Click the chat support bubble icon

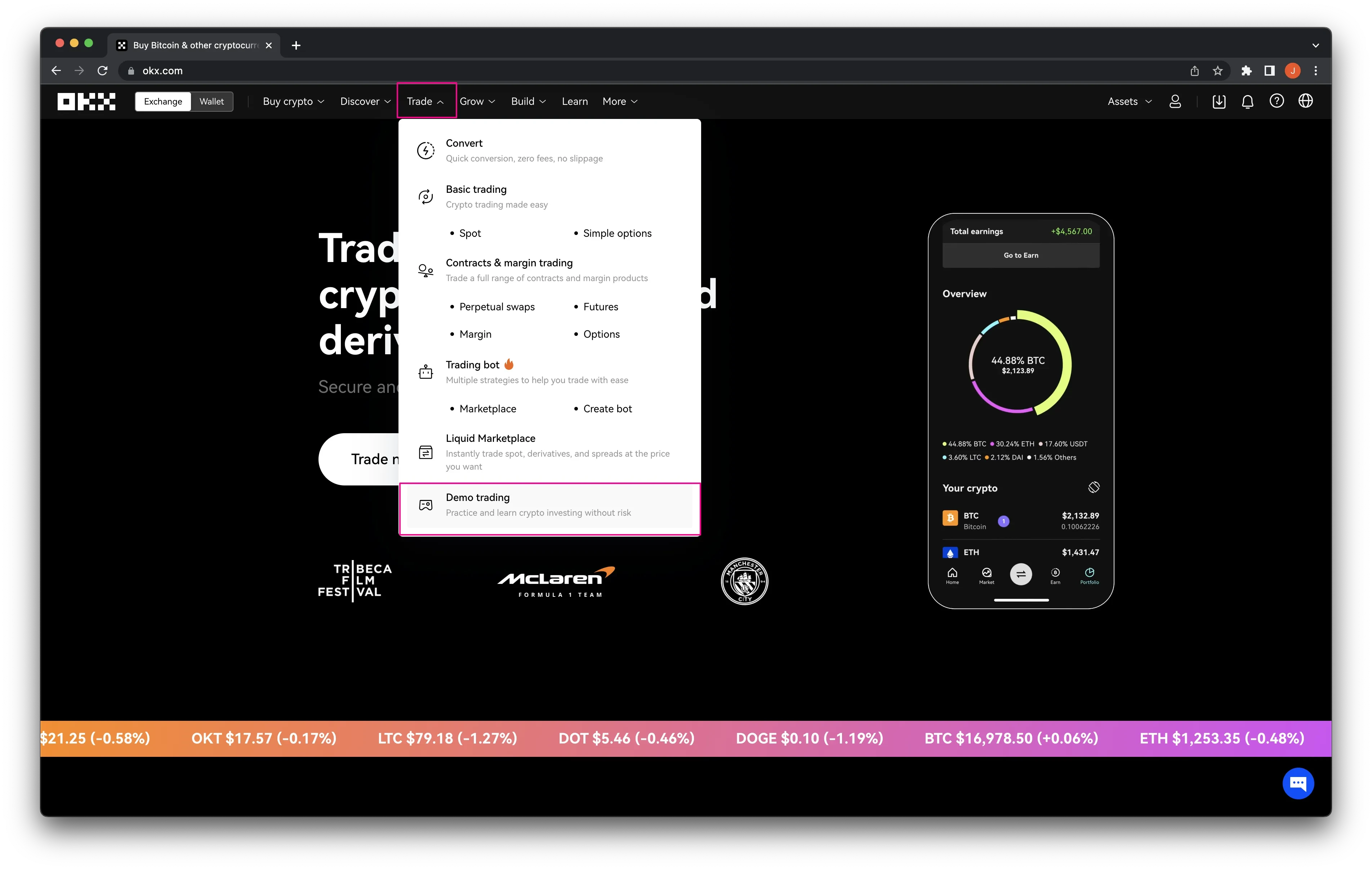pyautogui.click(x=1299, y=784)
